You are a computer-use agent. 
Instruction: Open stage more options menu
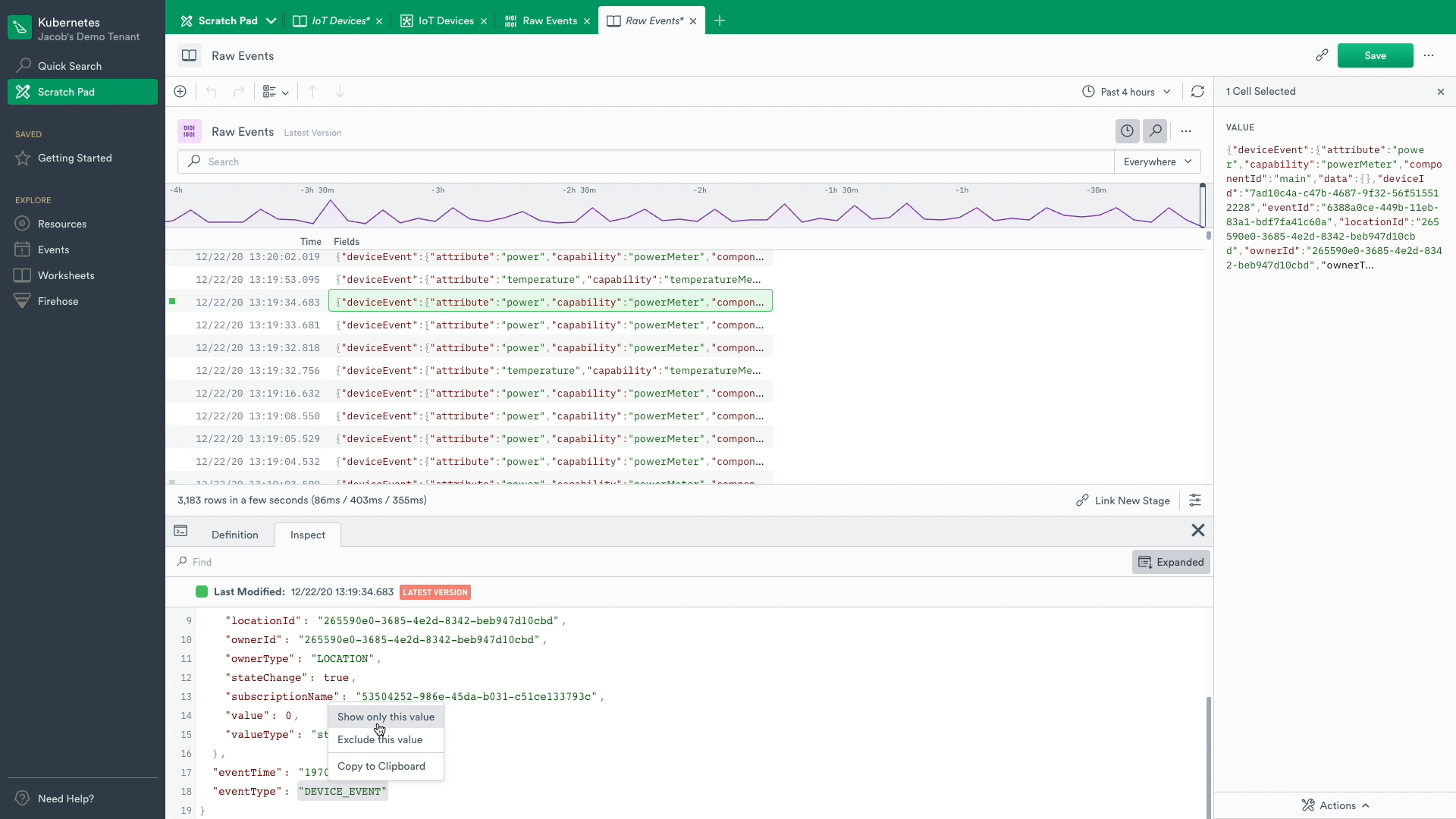tap(1186, 131)
